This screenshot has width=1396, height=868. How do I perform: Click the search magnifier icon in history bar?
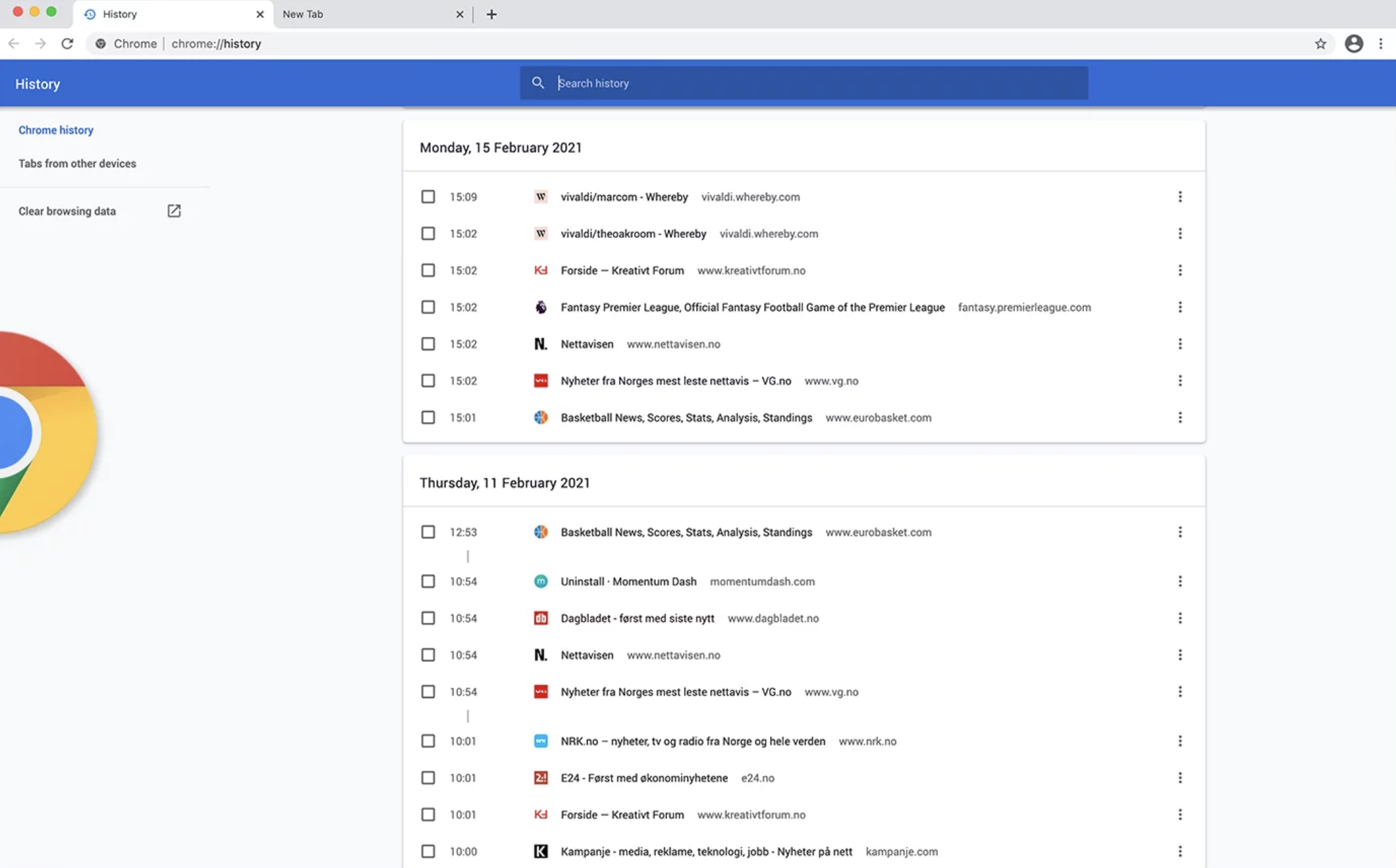pos(538,83)
